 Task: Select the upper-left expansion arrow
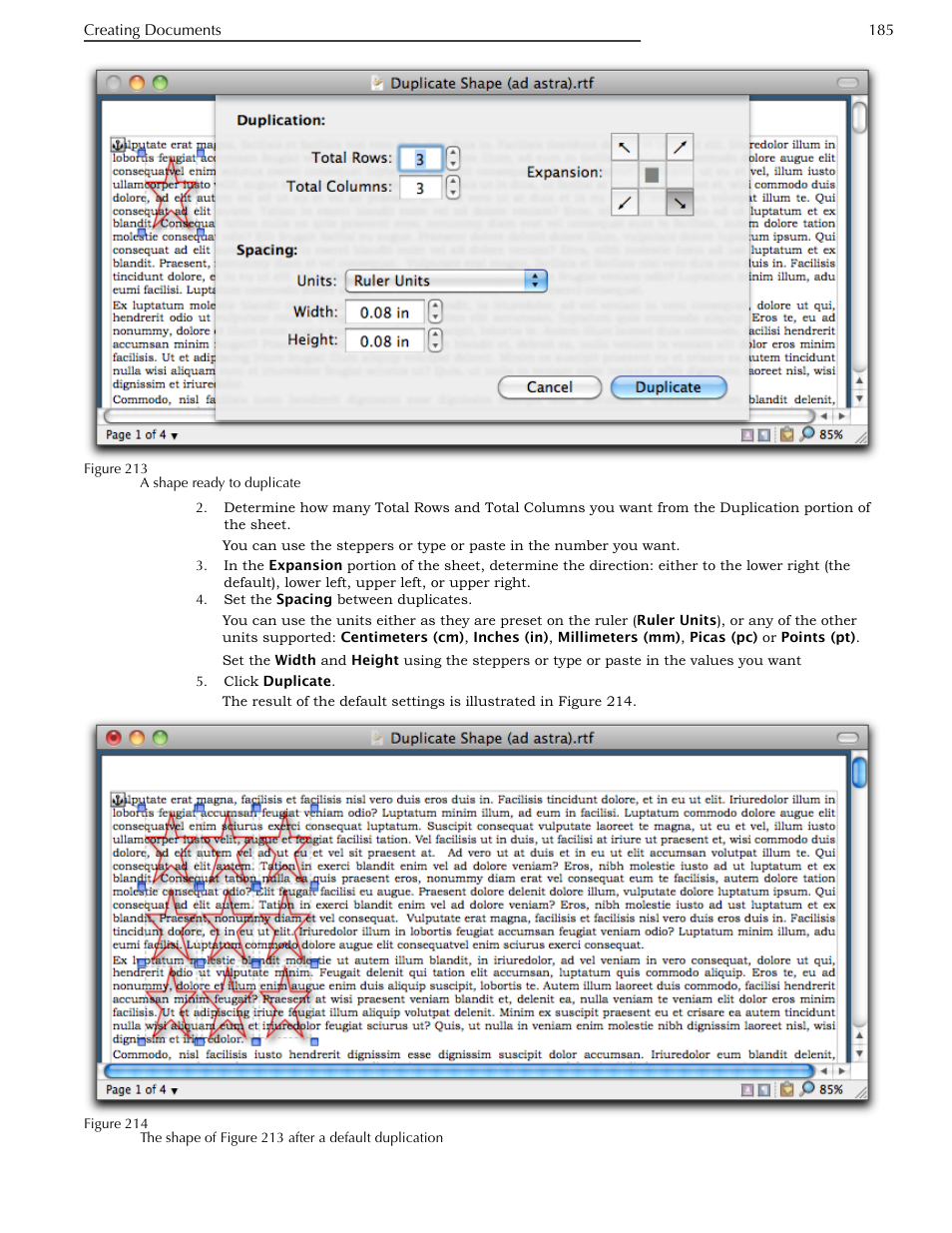click(x=624, y=147)
